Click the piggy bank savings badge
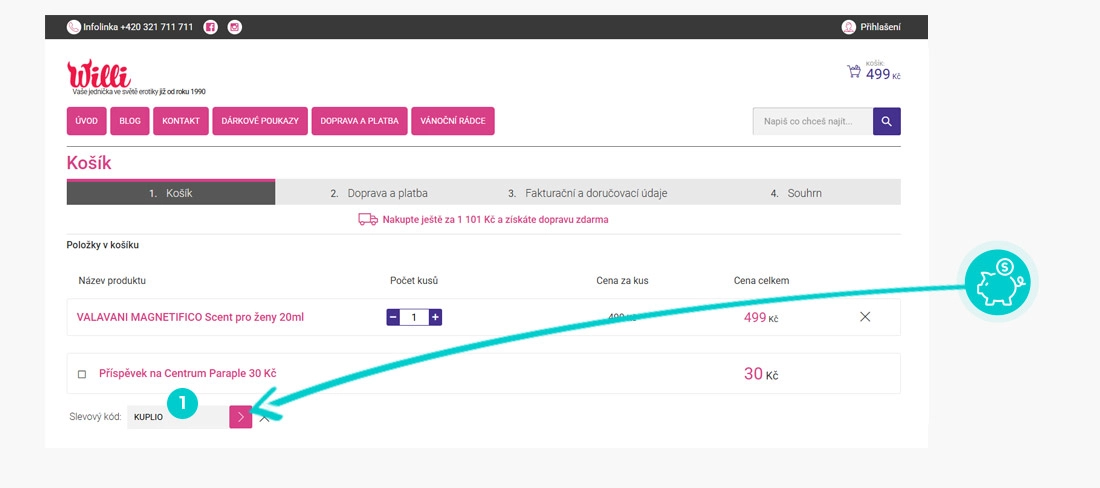Viewport: 1100px width, 488px height. point(998,283)
